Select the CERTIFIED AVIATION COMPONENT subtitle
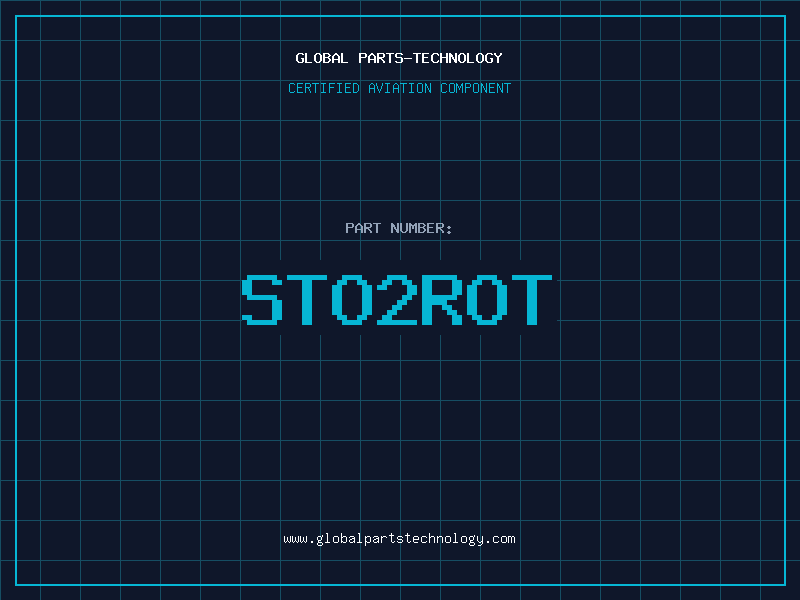 click(x=399, y=88)
